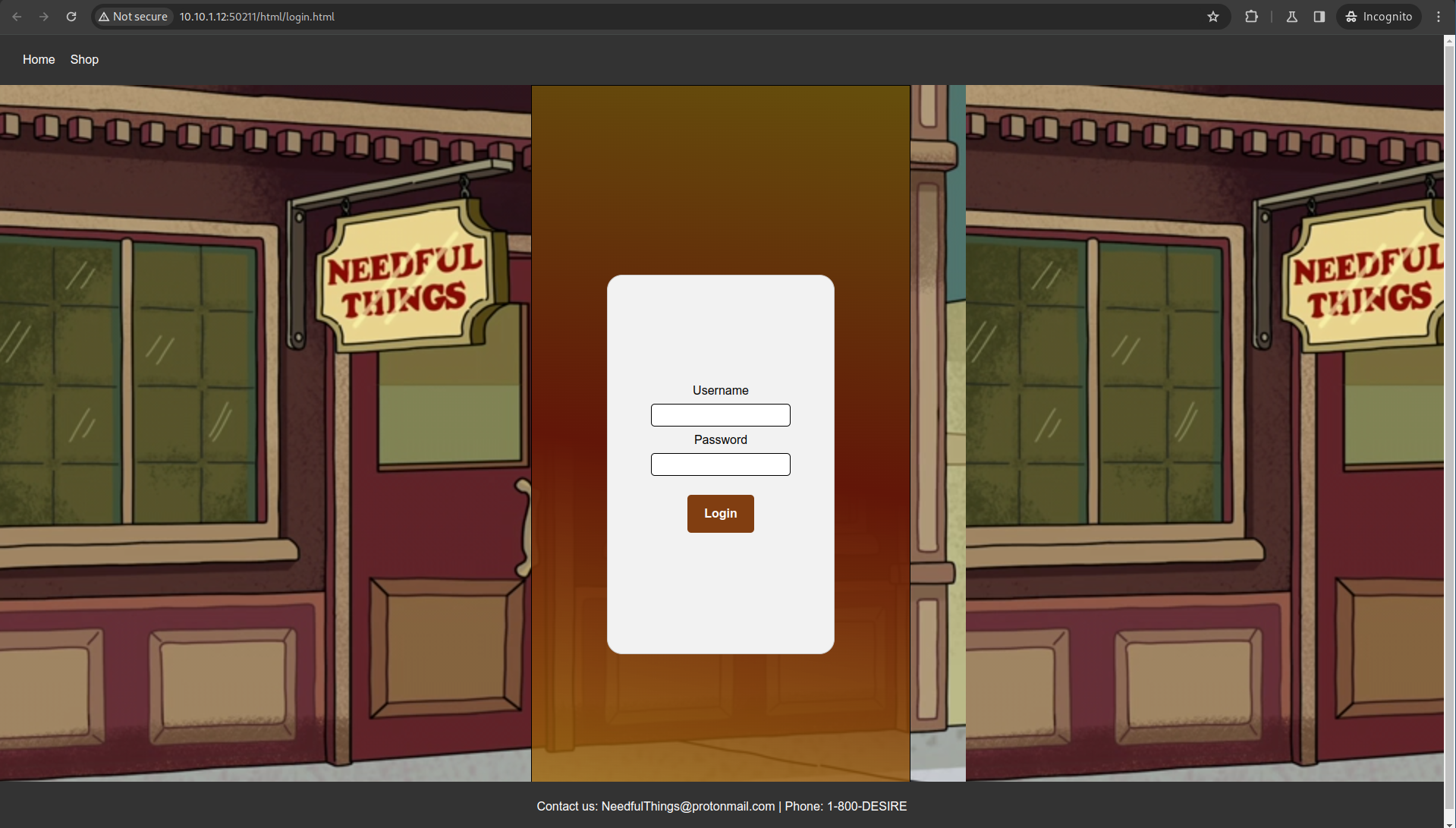Open the Home navigation link
The width and height of the screenshot is (1456, 828).
(x=39, y=59)
